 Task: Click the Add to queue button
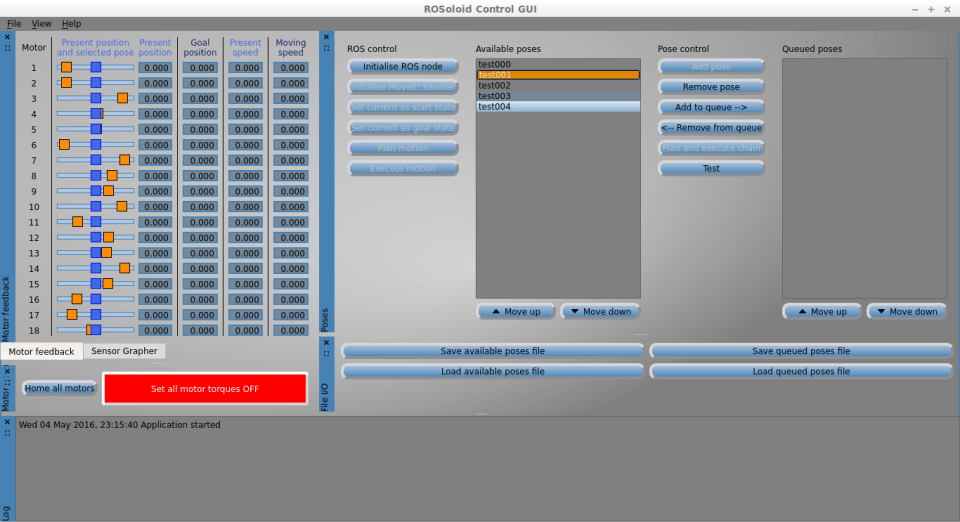(x=711, y=107)
